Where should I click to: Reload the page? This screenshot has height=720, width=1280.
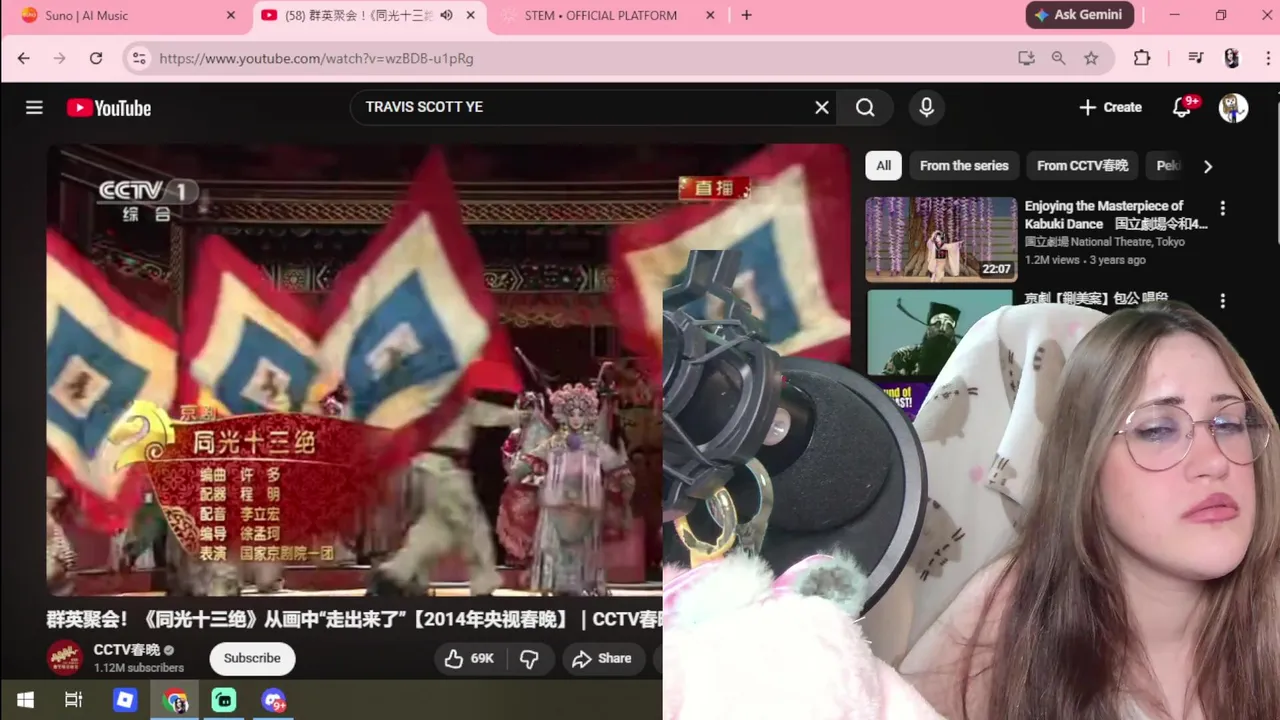point(96,58)
